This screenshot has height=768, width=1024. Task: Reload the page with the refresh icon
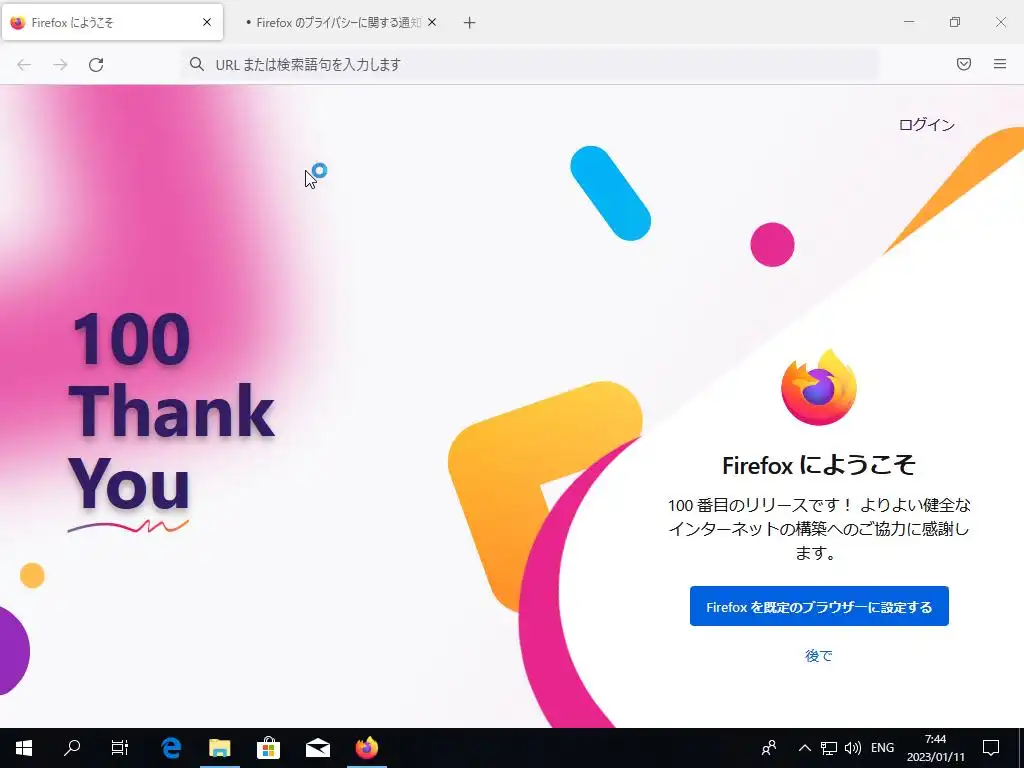click(x=96, y=65)
